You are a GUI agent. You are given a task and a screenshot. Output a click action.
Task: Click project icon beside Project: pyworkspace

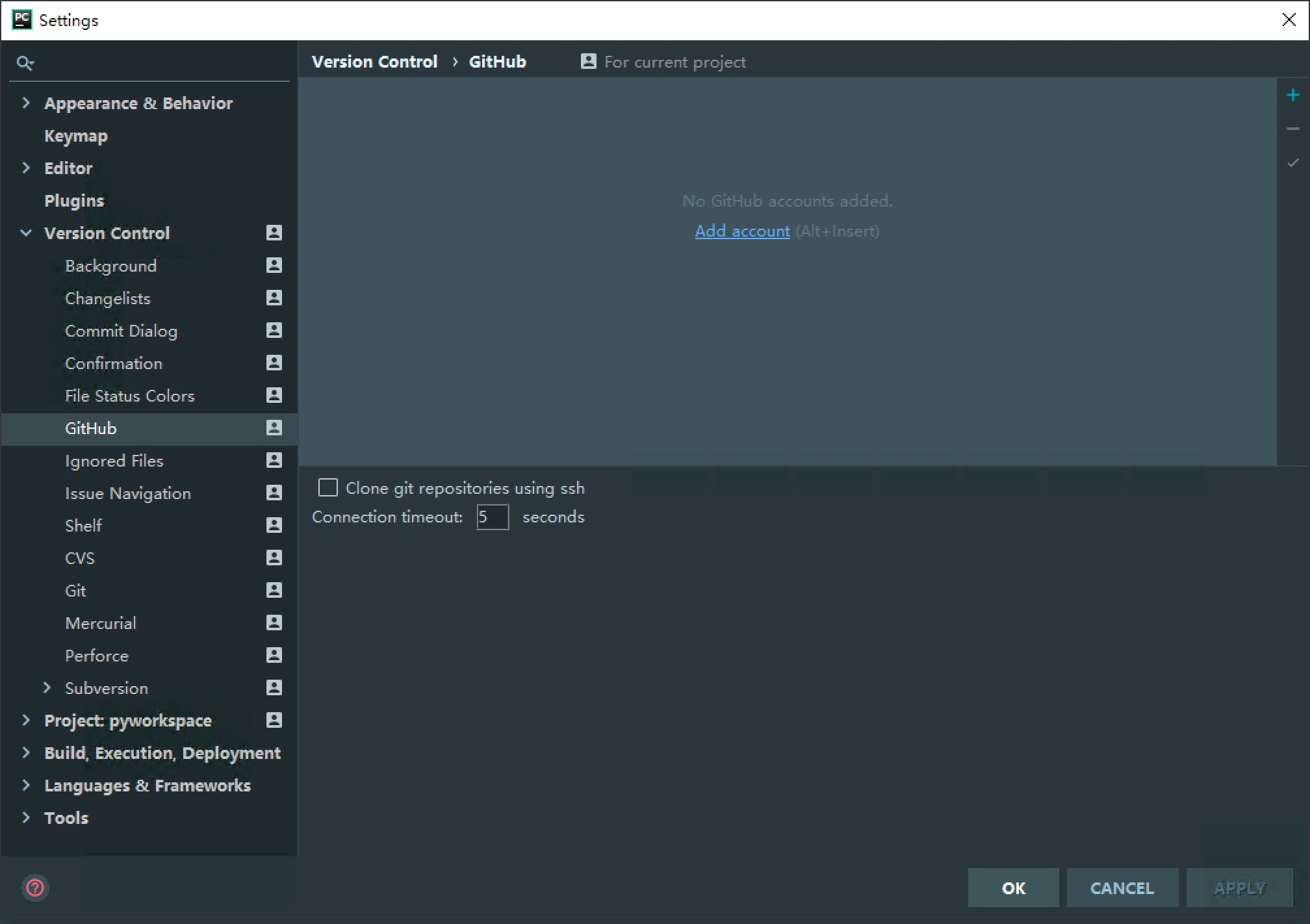[x=274, y=720]
